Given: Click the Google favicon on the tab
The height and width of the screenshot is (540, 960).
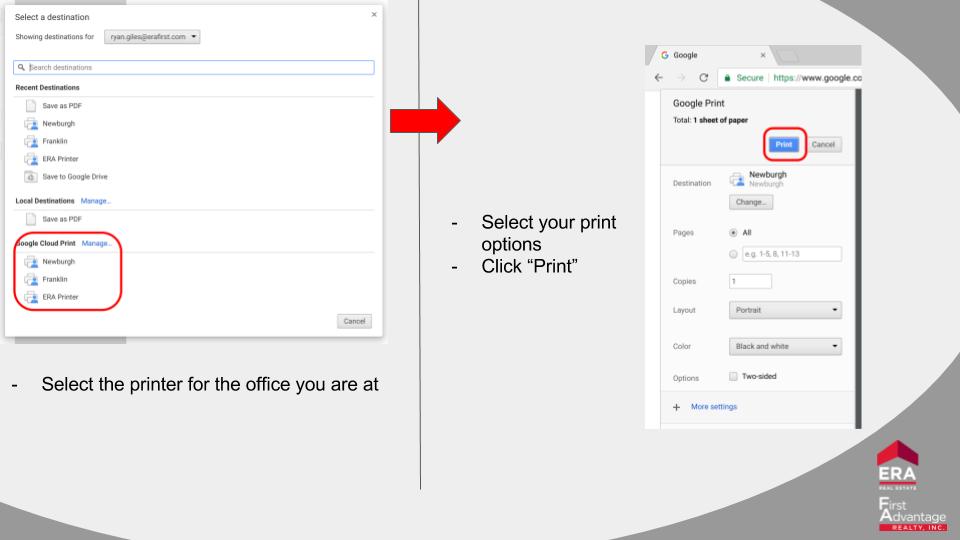Looking at the screenshot, I should pyautogui.click(x=665, y=55).
